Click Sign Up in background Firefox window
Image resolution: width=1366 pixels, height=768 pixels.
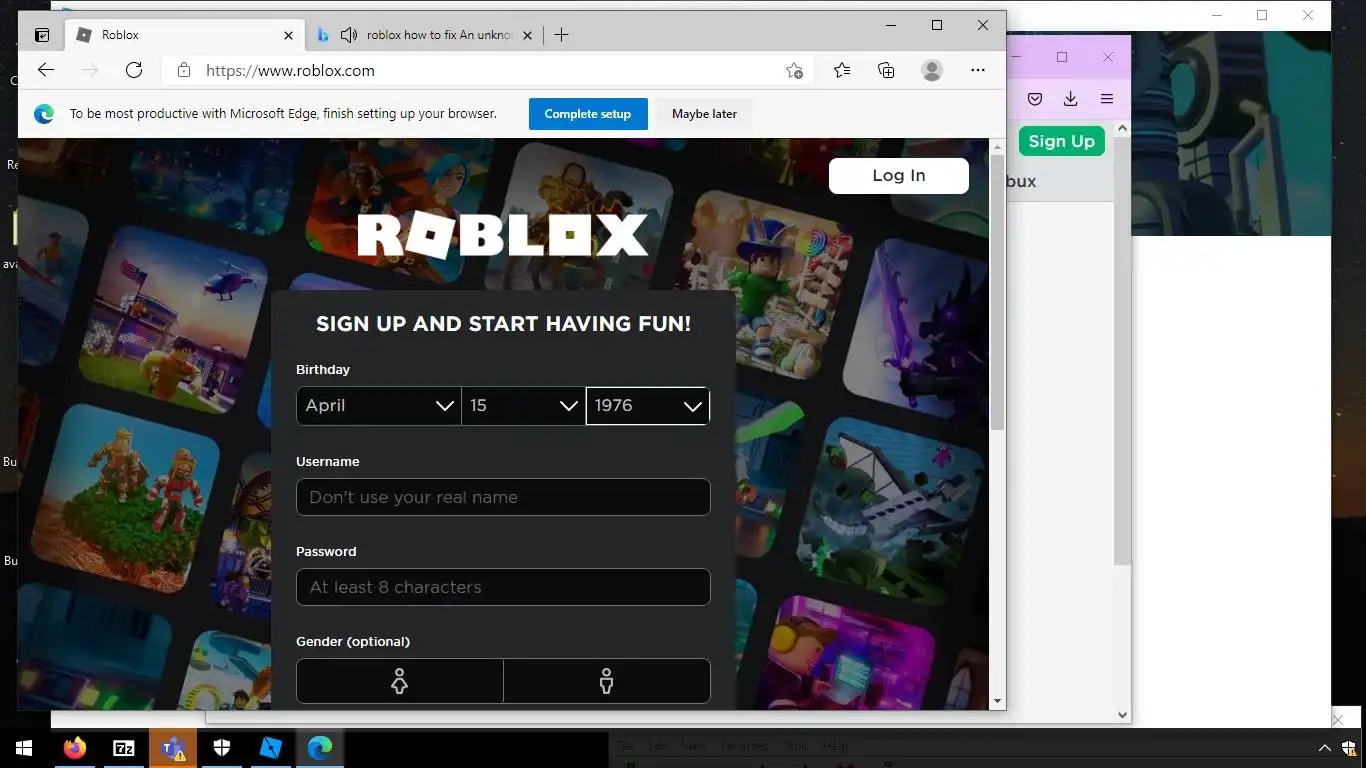1061,141
